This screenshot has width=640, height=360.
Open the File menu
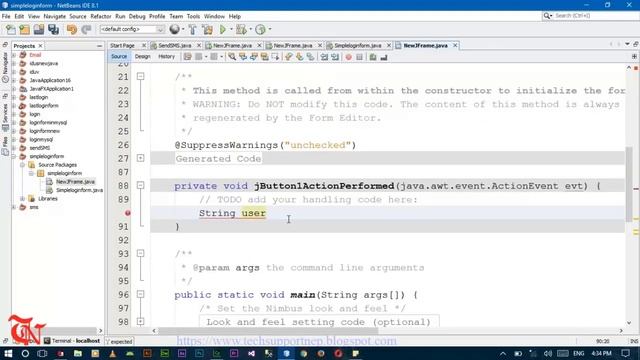[6, 16]
